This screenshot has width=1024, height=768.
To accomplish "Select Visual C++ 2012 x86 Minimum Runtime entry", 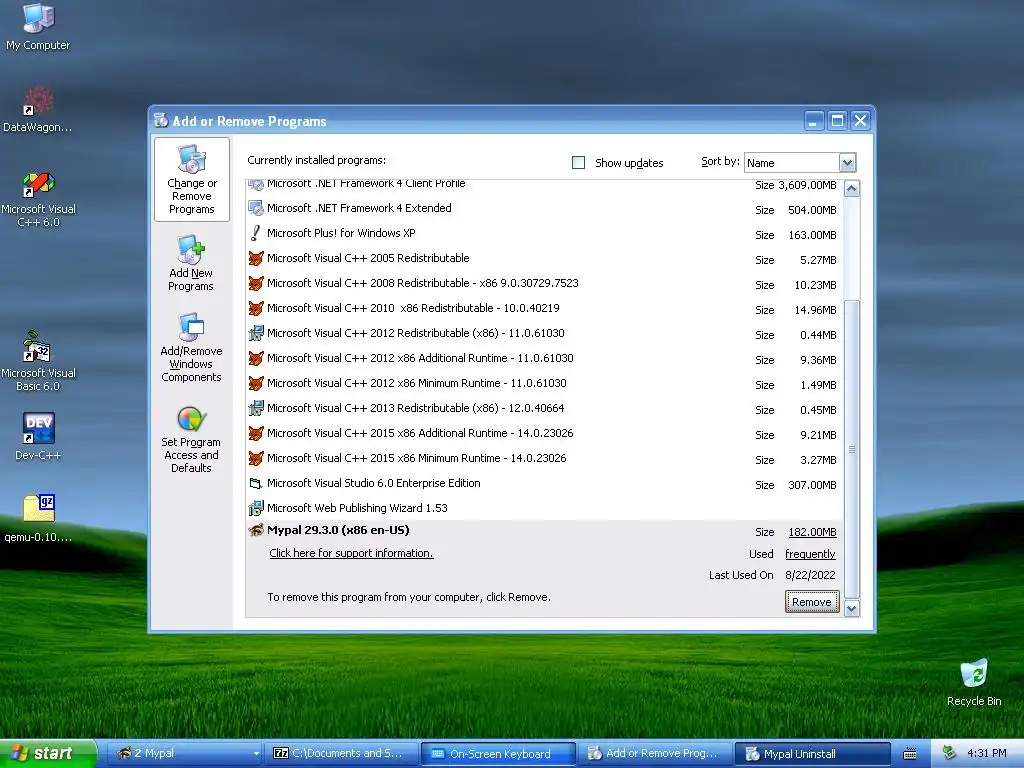I will pyautogui.click(x=544, y=383).
